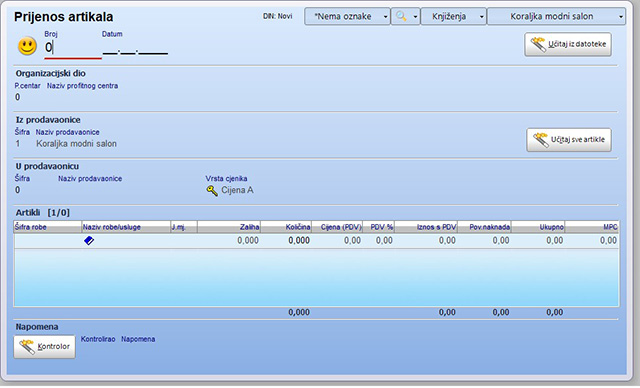640x388 pixels.
Task: Click Koraljka modni salon store name in Iz prodavaonice
Action: [76, 144]
